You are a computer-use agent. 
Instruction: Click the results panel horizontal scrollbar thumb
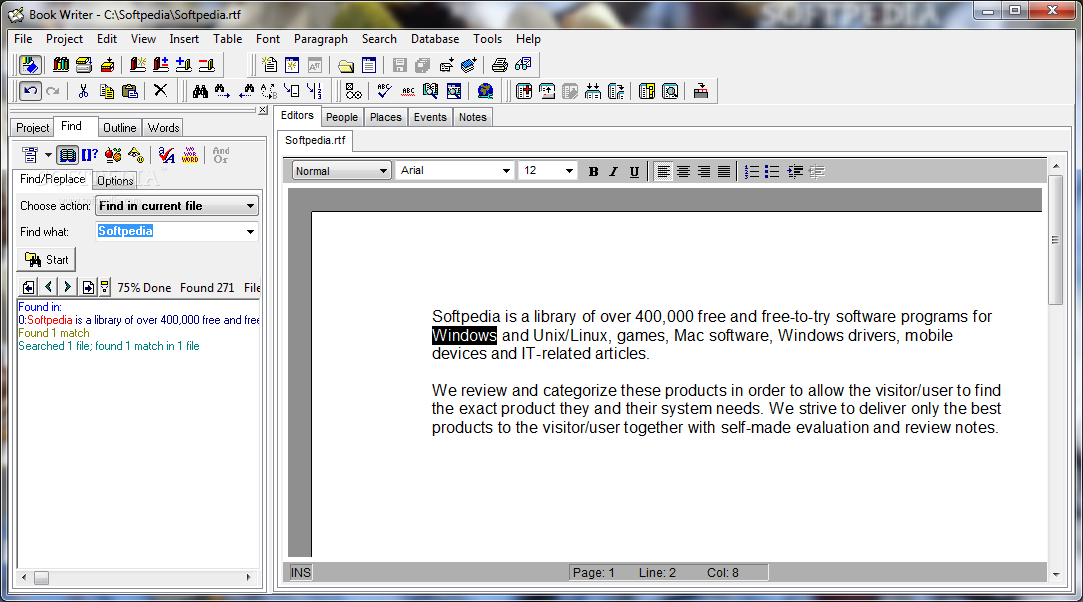[41, 577]
